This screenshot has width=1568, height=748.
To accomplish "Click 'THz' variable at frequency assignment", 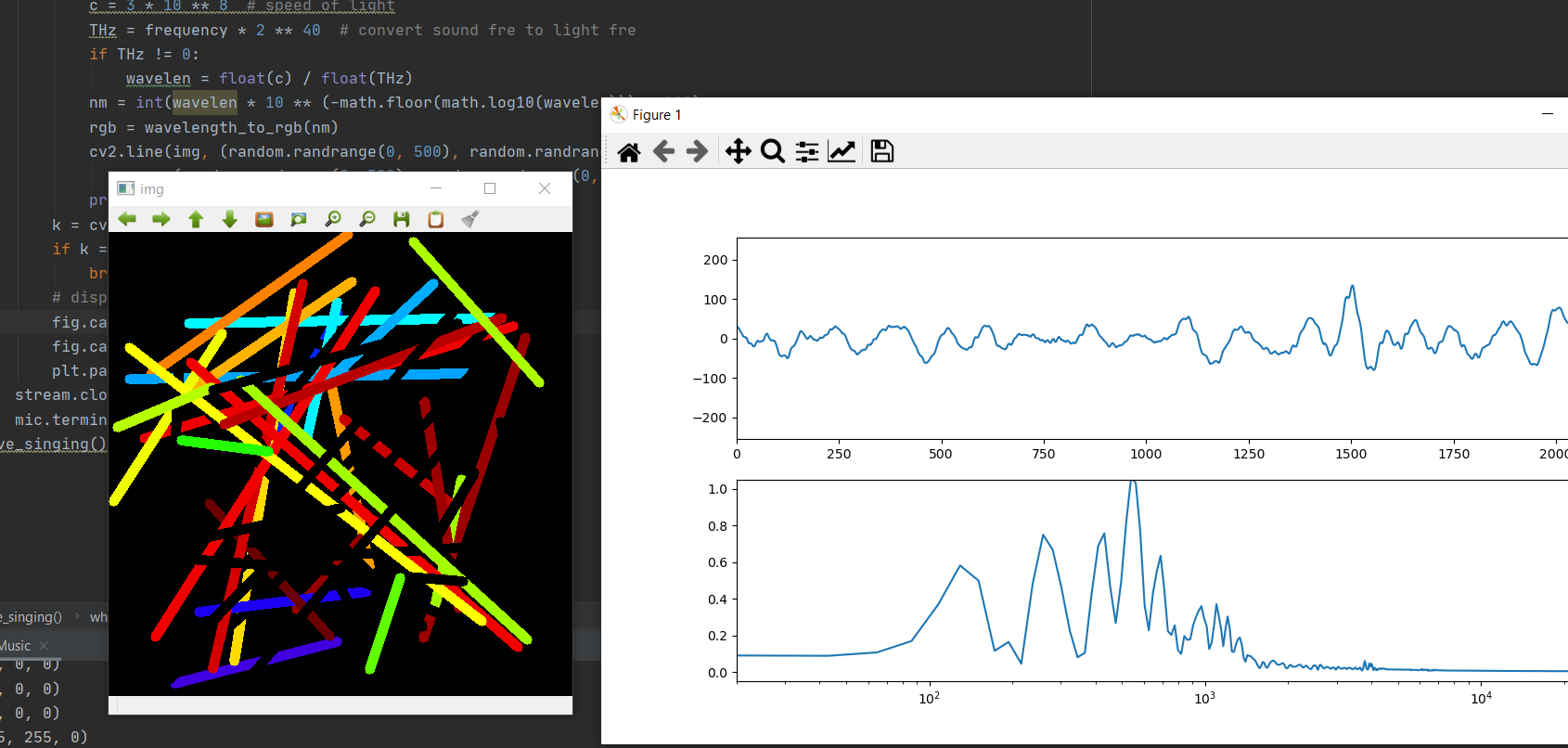I will click(x=103, y=31).
